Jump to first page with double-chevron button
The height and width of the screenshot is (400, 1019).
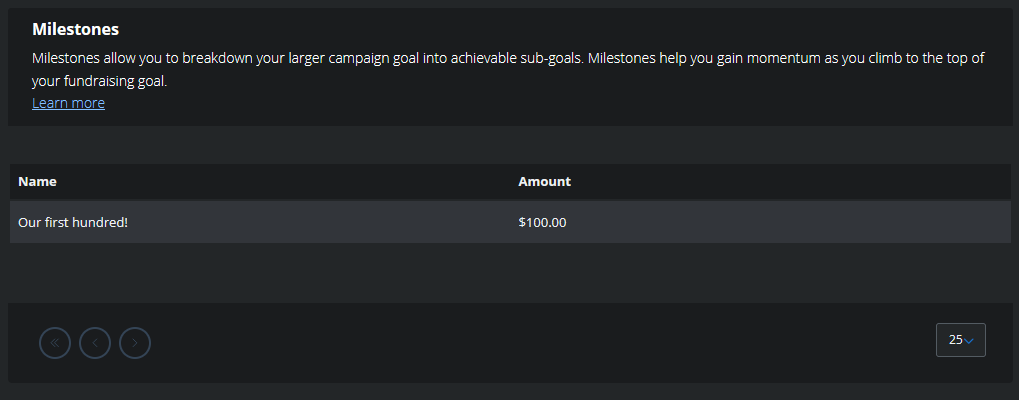(55, 343)
